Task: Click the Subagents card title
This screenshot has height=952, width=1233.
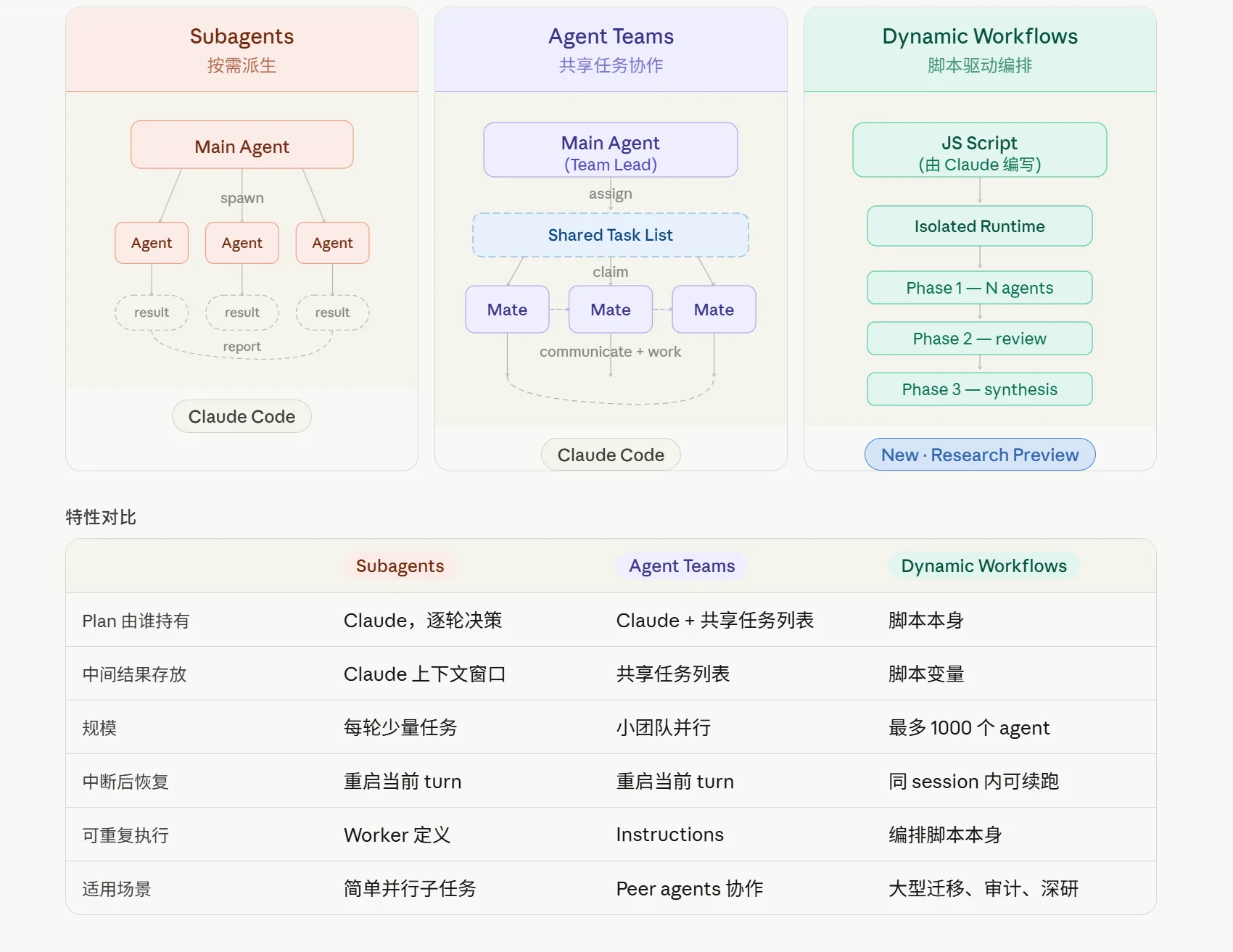Action: click(242, 36)
